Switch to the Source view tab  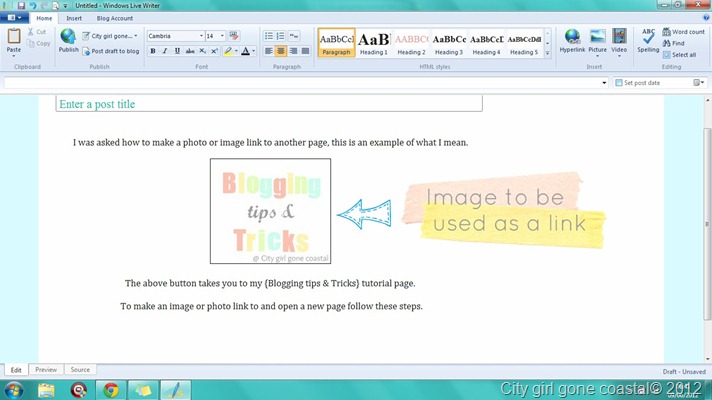tap(80, 370)
